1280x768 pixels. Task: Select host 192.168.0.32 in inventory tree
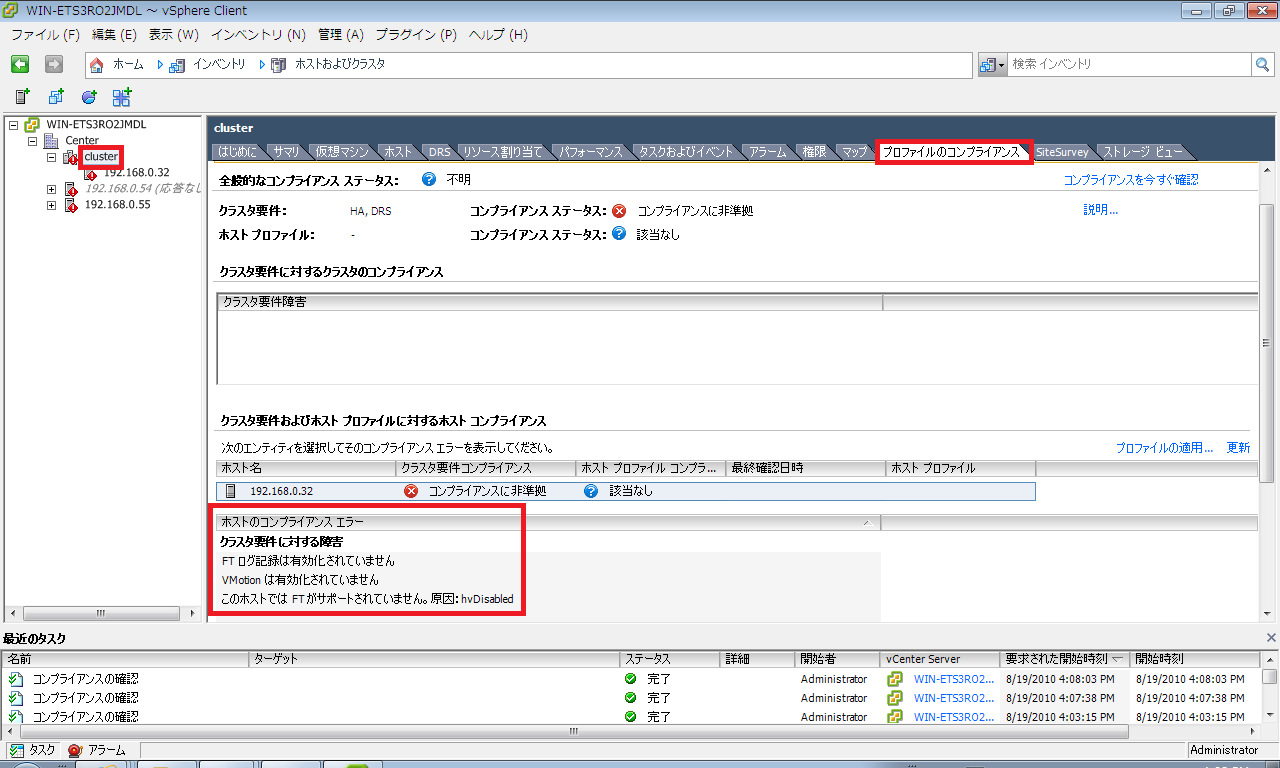pos(137,173)
